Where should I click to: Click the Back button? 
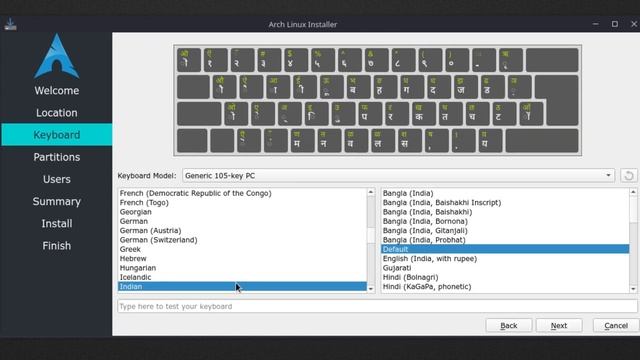point(509,326)
